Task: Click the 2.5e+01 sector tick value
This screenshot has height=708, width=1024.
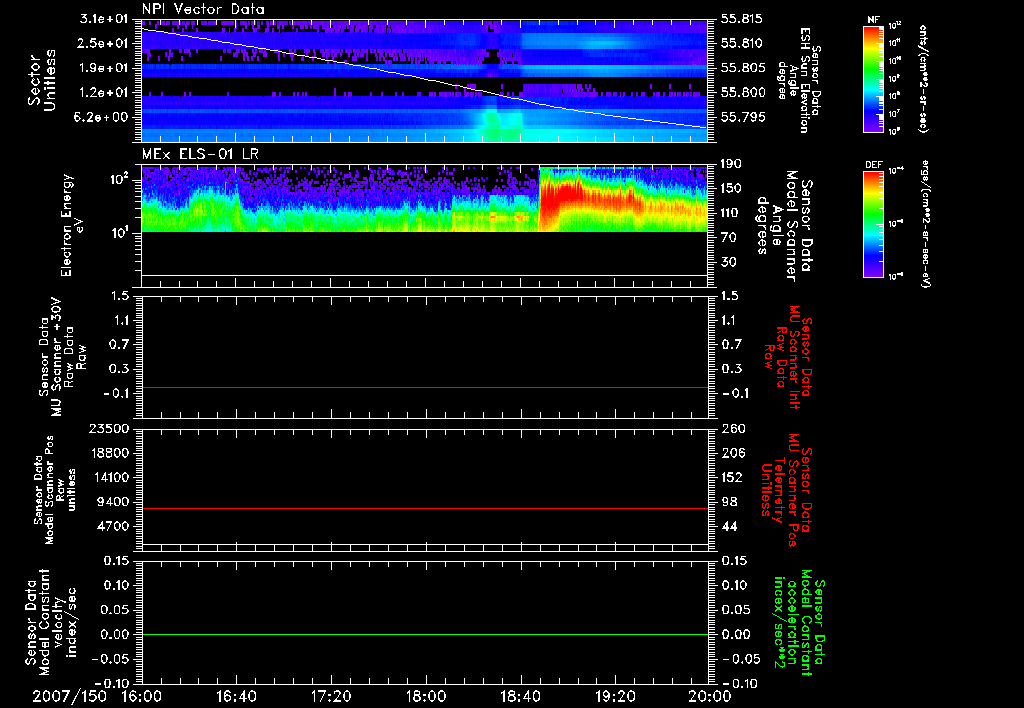Action: [x=104, y=43]
